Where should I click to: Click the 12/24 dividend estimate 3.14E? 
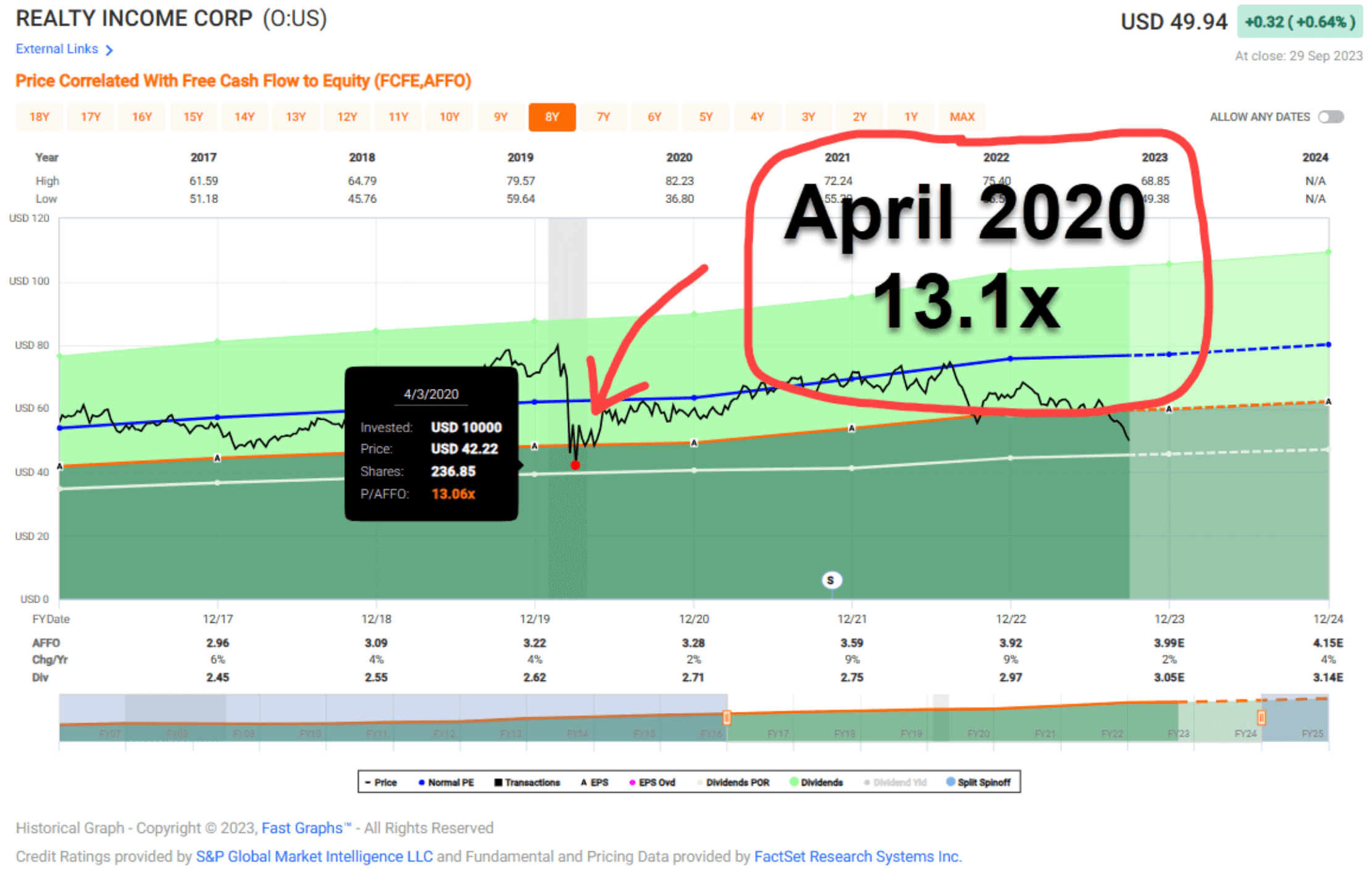coord(1328,677)
